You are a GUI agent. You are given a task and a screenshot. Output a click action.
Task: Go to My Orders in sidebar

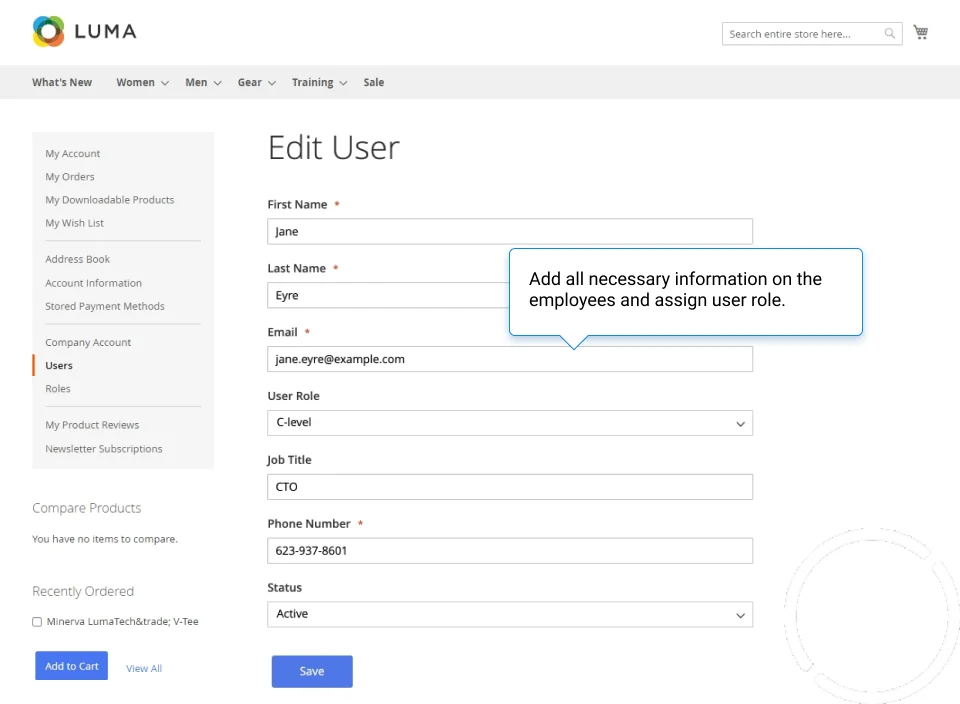point(70,177)
